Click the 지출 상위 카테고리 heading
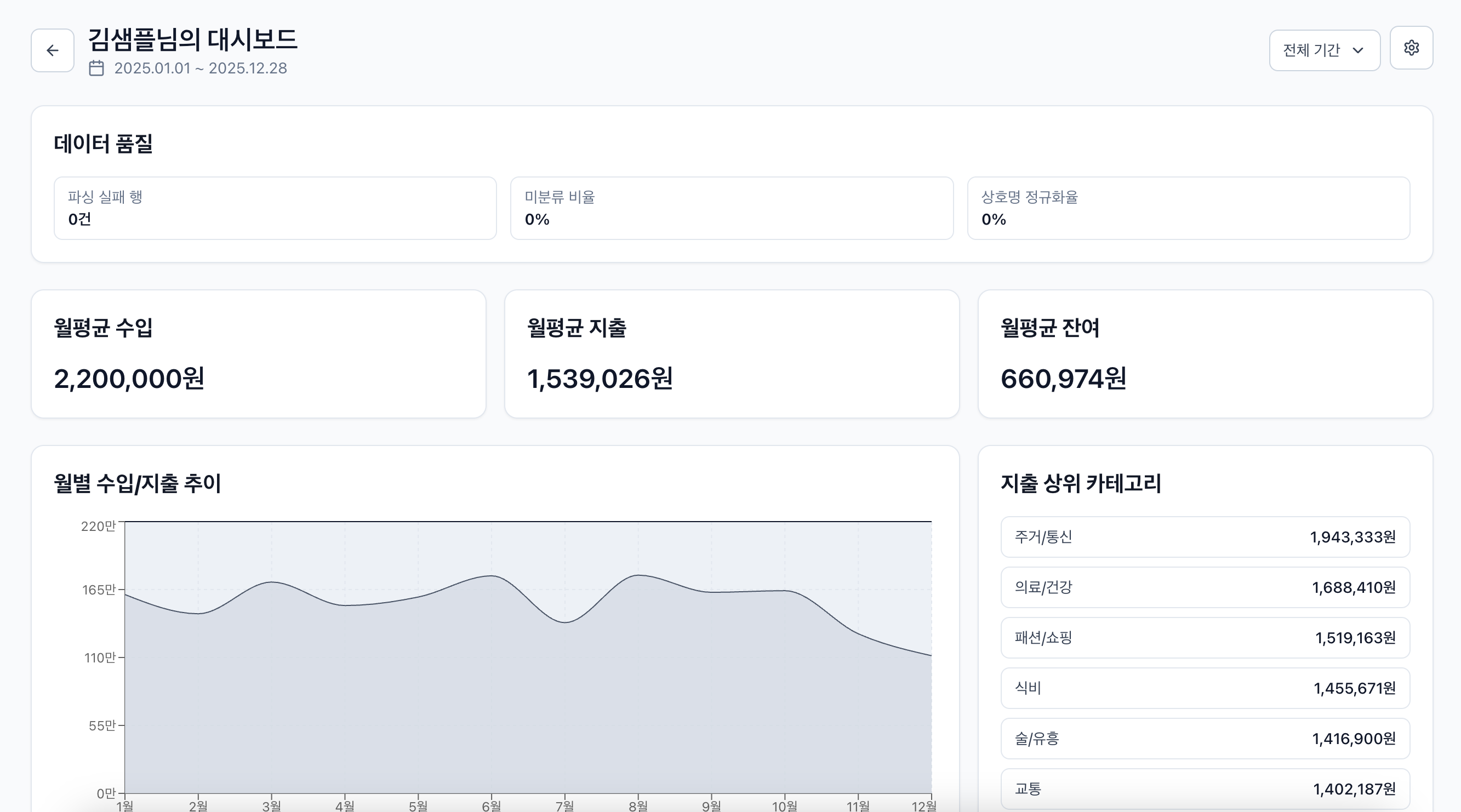The height and width of the screenshot is (812, 1461). [1081, 484]
